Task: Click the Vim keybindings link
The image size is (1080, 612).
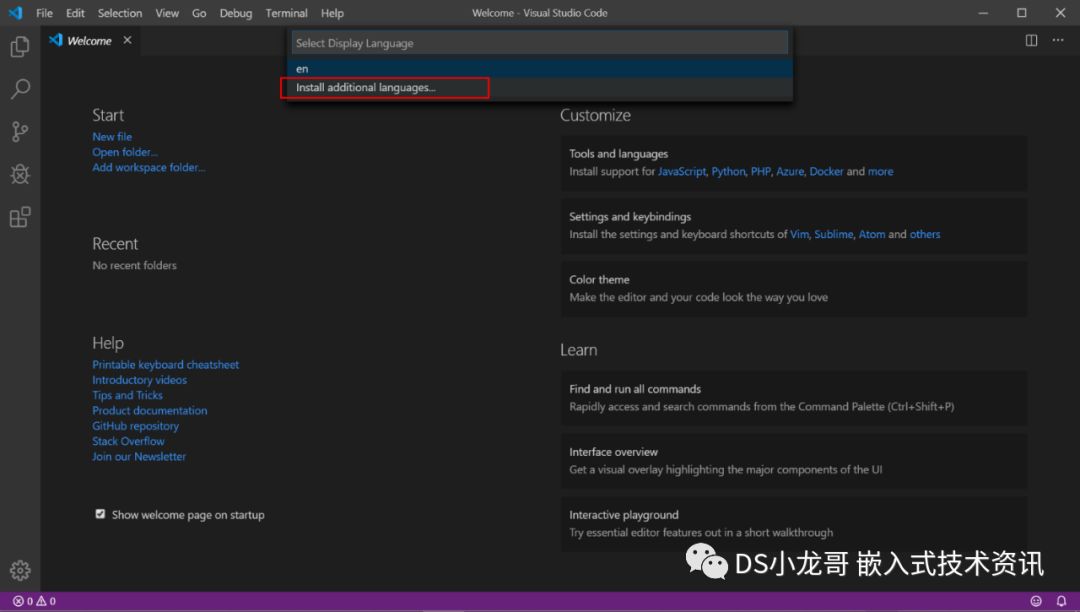Action: [799, 234]
